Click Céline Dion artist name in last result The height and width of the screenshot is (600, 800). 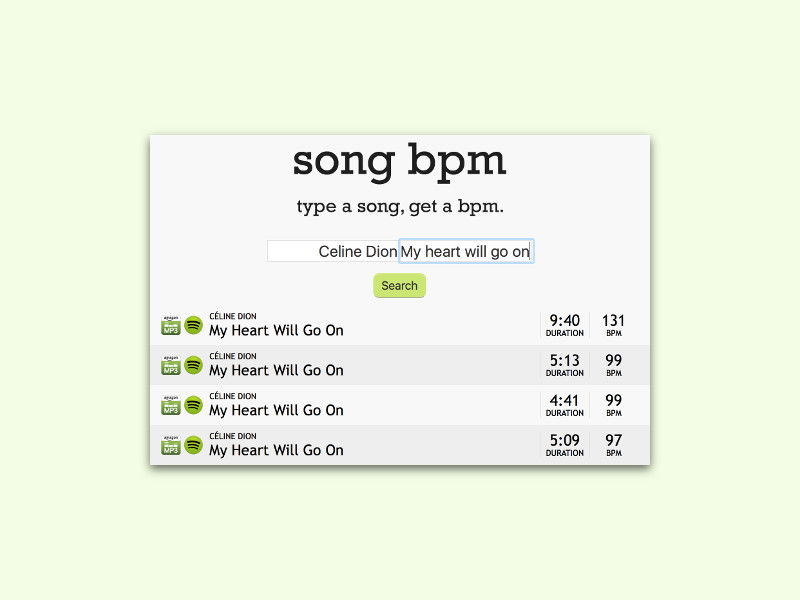233,436
